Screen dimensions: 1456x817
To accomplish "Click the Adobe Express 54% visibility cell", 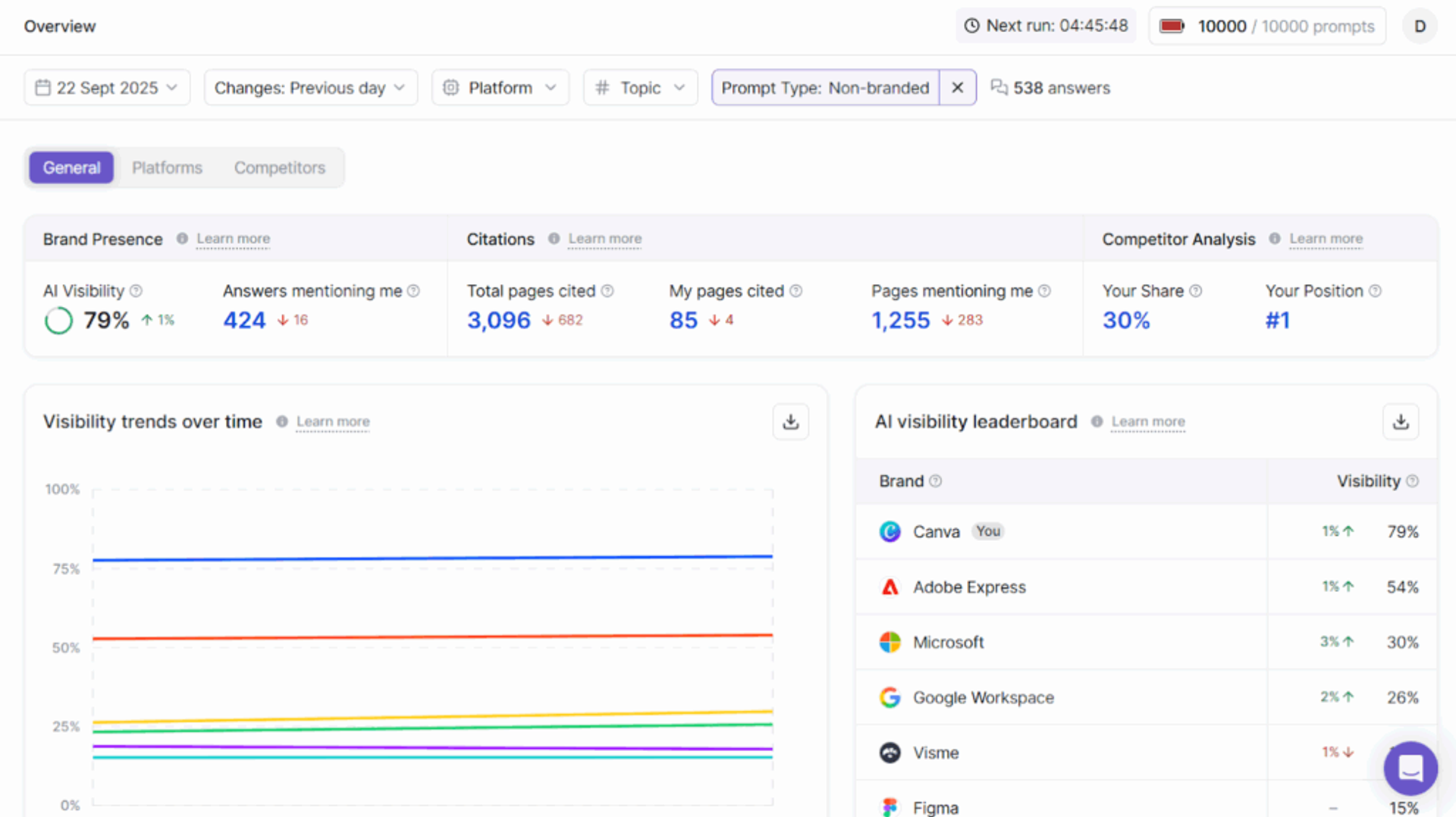I will [1352, 587].
